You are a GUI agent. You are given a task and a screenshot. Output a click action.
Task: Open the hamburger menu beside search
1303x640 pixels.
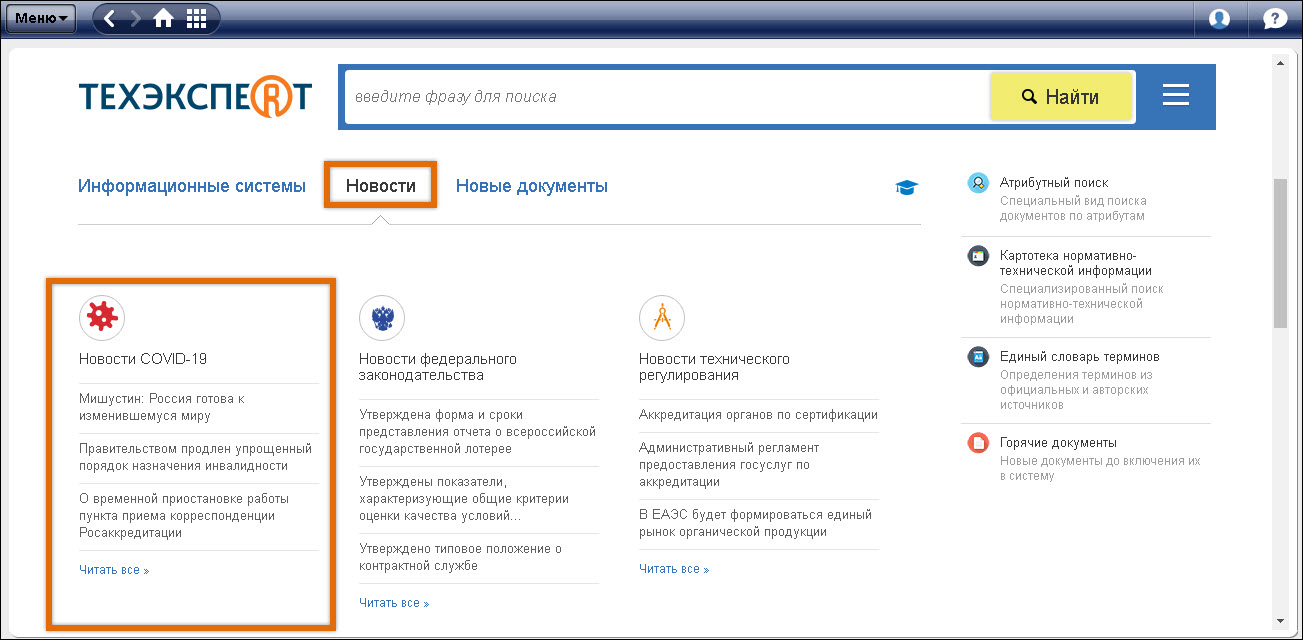tap(1175, 96)
